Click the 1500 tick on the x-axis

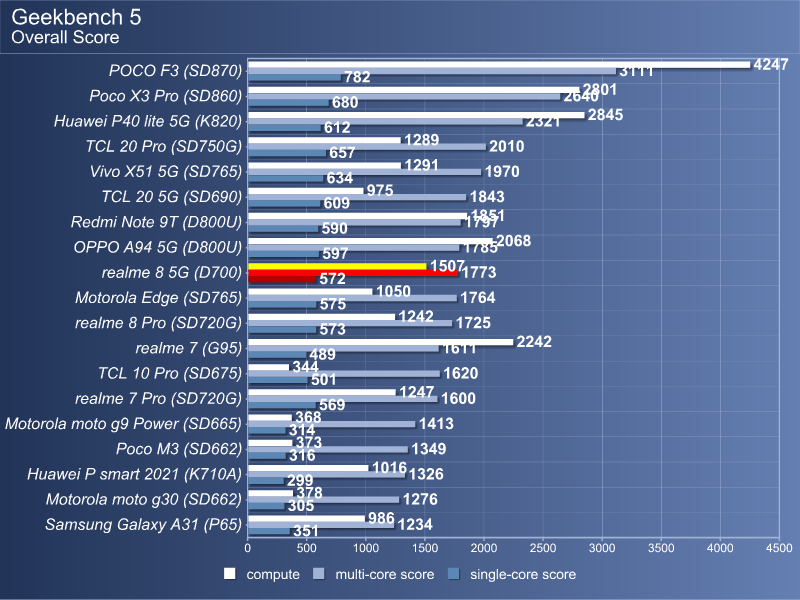tap(425, 548)
